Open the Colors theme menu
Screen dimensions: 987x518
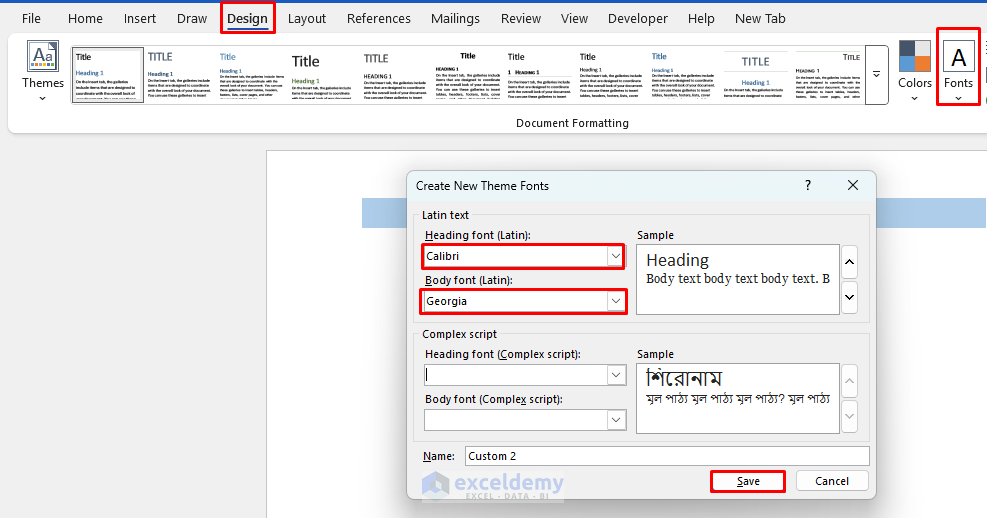click(914, 72)
